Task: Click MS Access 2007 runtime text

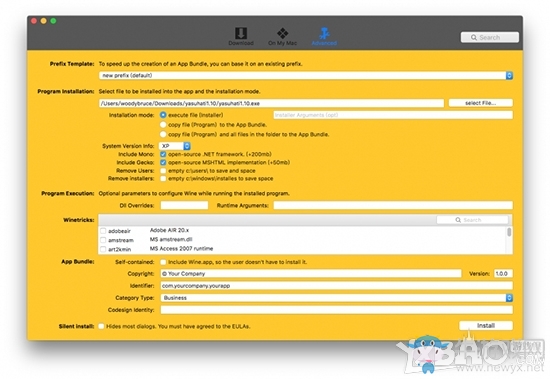Action: (181, 248)
